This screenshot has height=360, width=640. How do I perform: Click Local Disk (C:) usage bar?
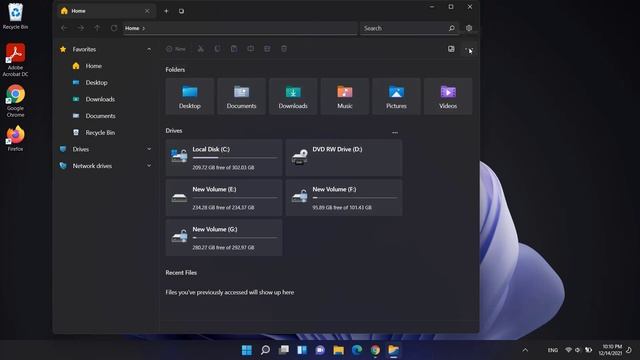coord(235,158)
